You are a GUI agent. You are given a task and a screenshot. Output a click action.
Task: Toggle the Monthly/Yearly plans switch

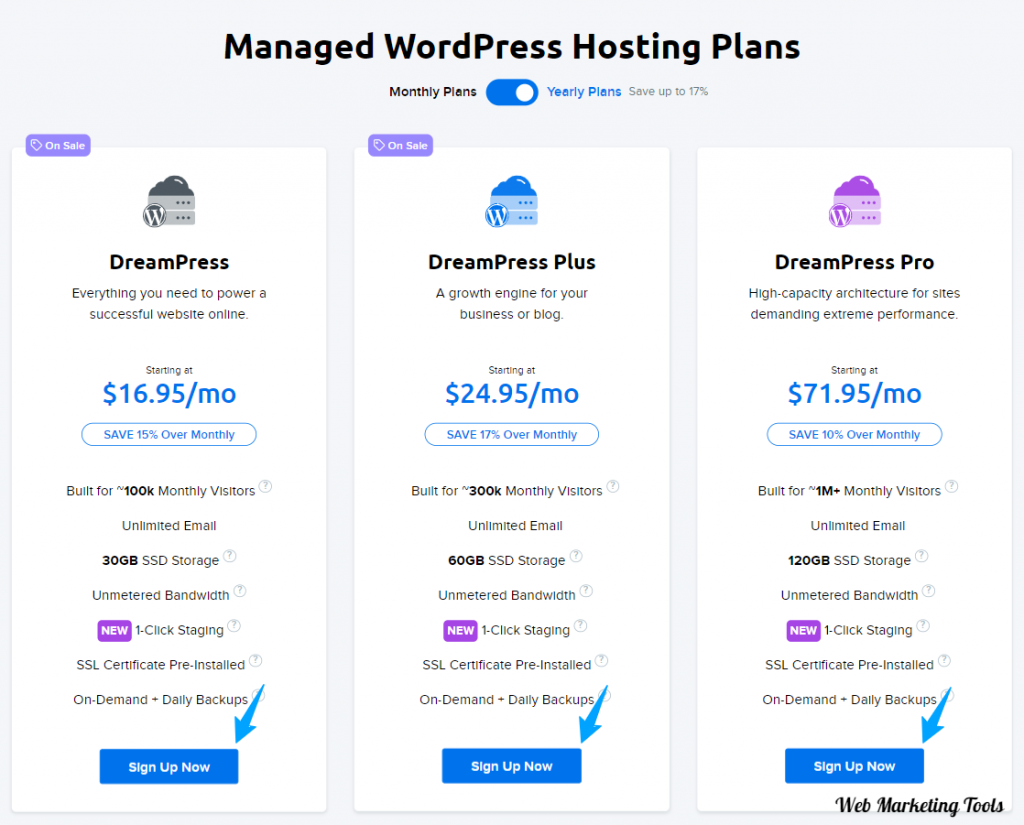(512, 92)
